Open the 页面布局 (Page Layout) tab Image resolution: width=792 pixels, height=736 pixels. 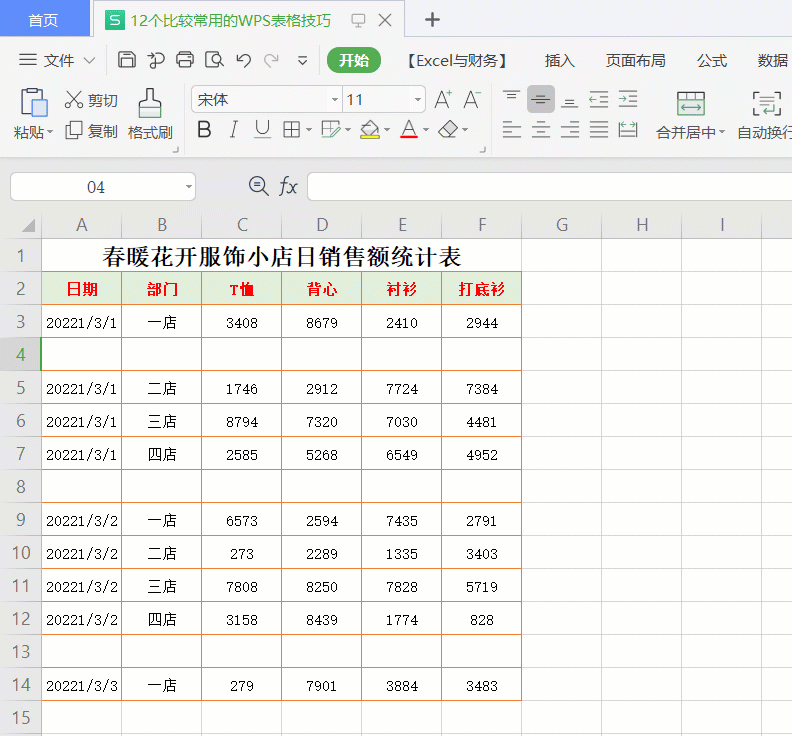[635, 60]
